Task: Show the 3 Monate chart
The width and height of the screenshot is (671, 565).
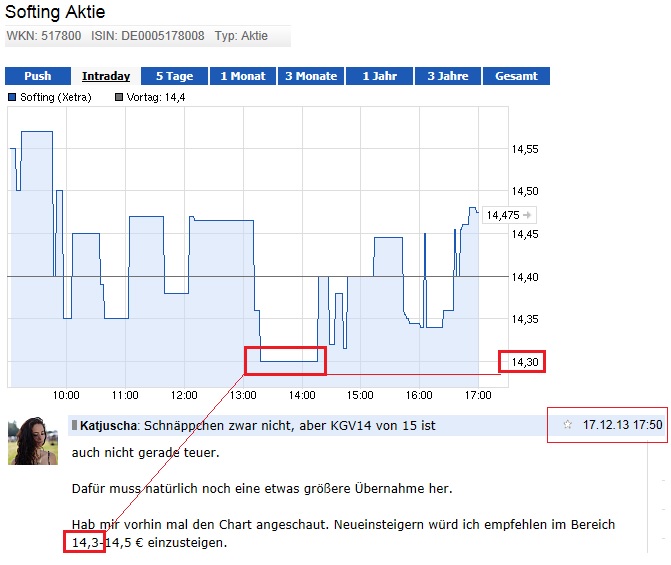Action: coord(311,76)
